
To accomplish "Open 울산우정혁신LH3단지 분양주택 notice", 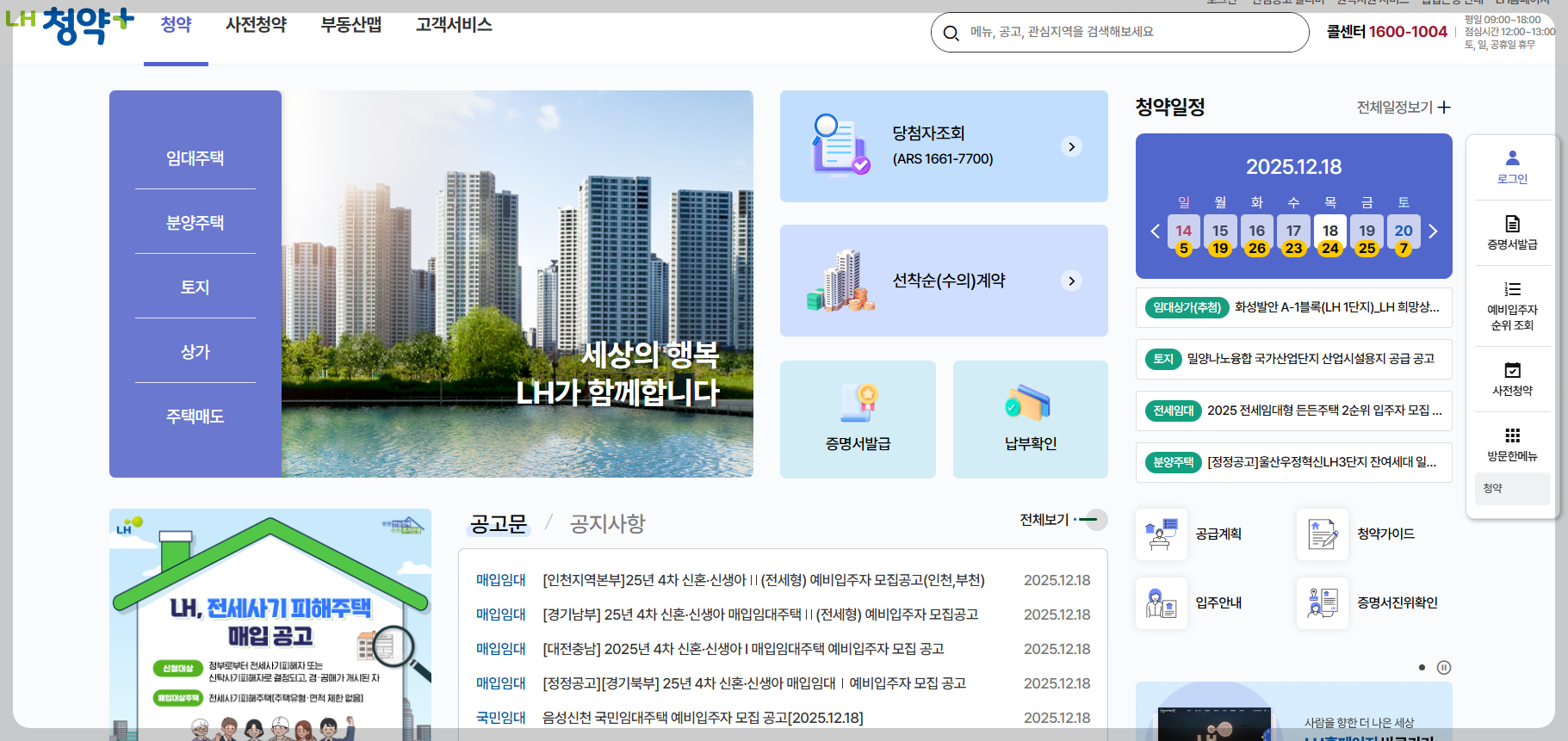I will (x=1293, y=462).
